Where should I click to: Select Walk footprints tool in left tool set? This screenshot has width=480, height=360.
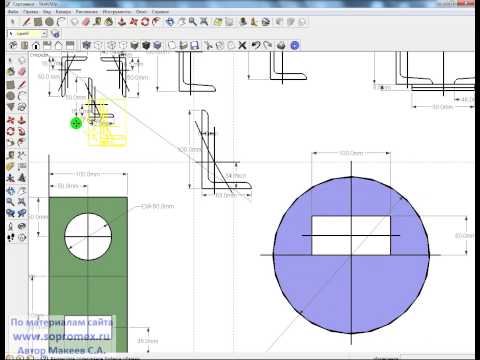pyautogui.click(x=11, y=237)
